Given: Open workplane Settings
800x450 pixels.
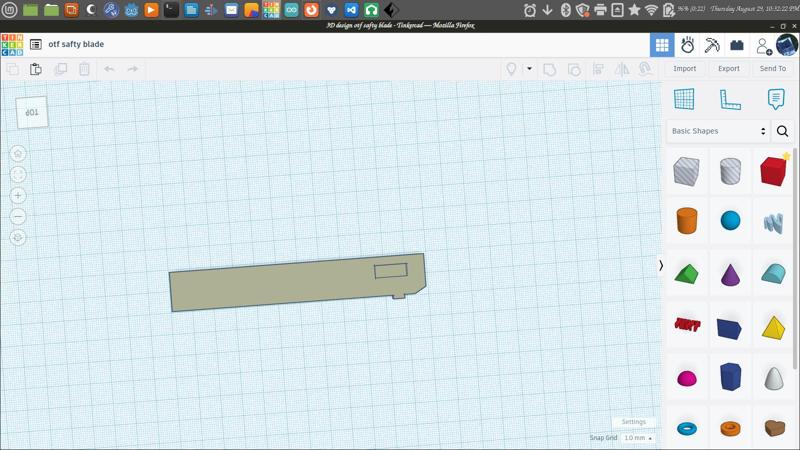Looking at the screenshot, I should [634, 421].
